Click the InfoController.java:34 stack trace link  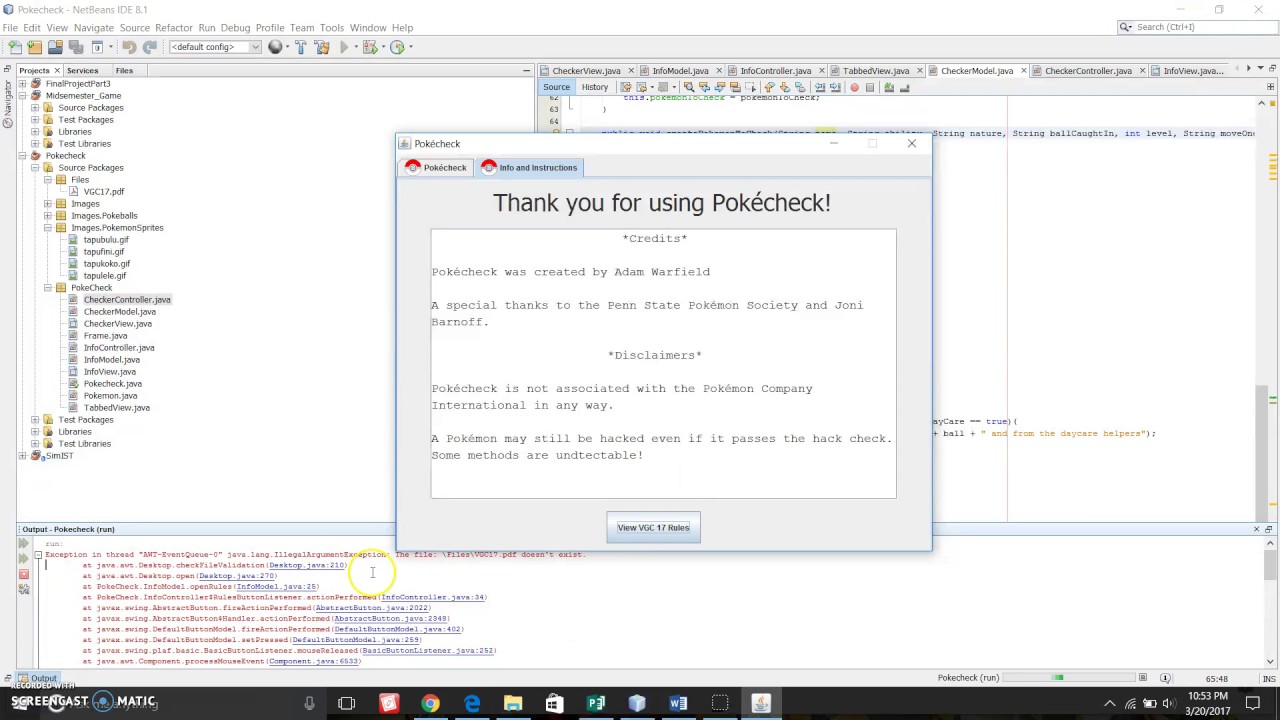click(432, 598)
